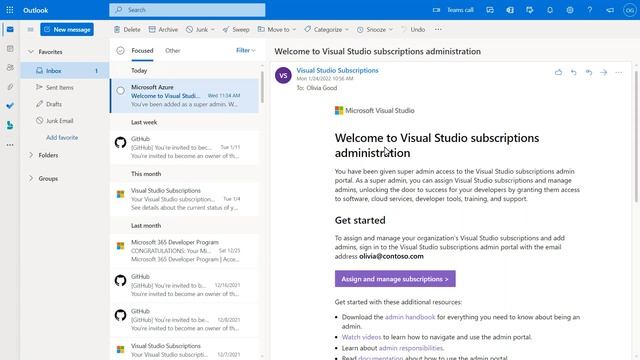Open Snooze dropdown
Screen dimensions: 640x360
coord(375,29)
